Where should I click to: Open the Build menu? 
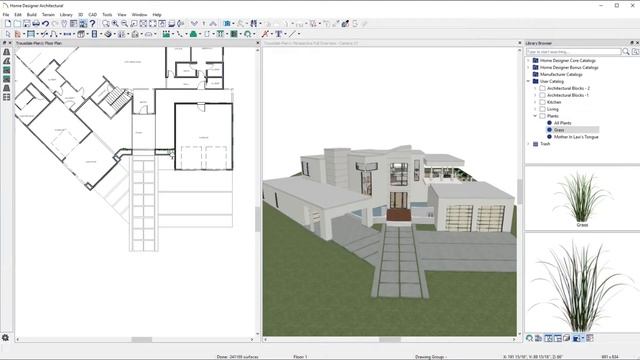(31, 15)
